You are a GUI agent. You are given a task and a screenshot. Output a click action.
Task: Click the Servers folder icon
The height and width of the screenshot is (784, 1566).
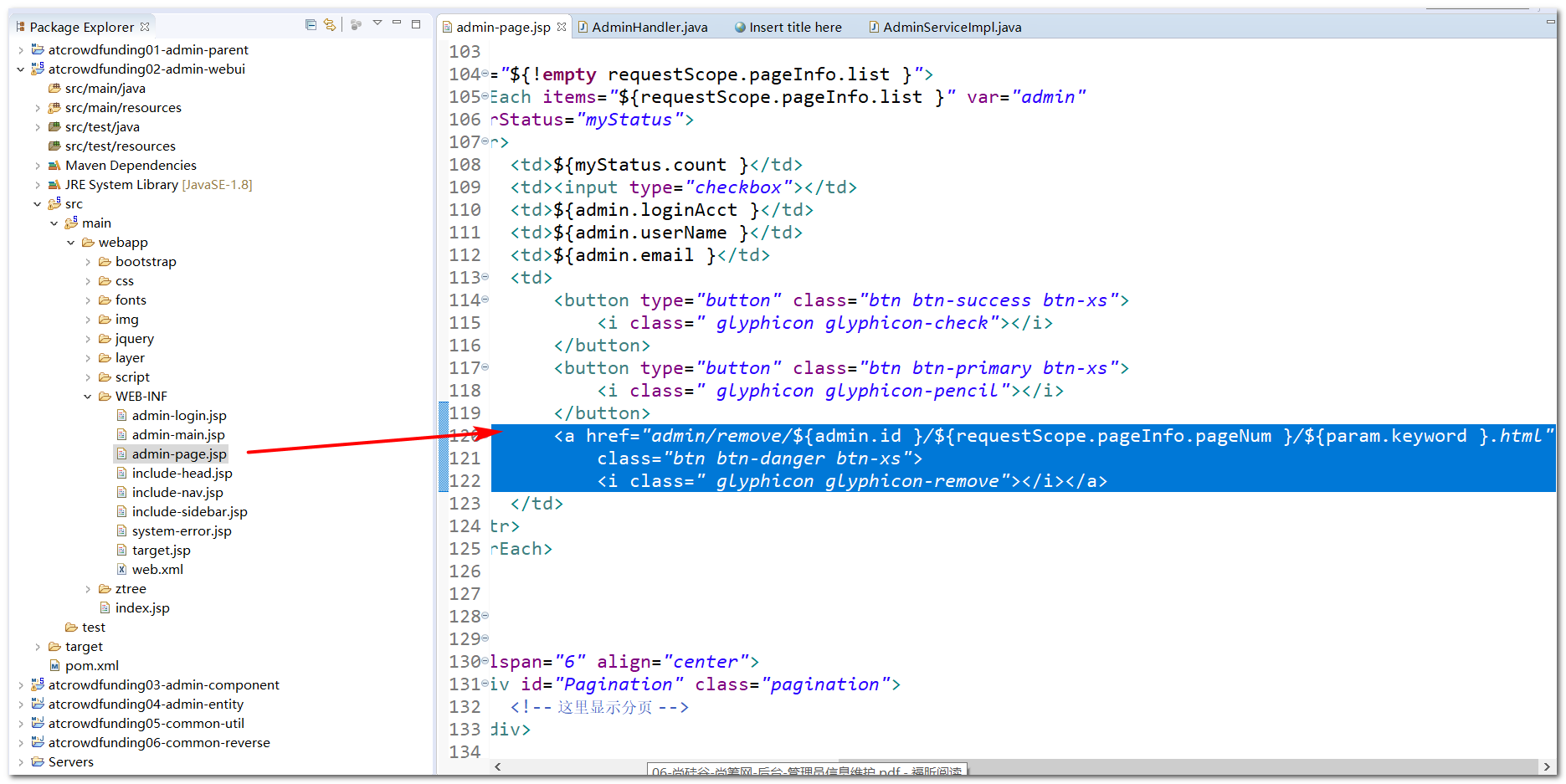(x=38, y=762)
